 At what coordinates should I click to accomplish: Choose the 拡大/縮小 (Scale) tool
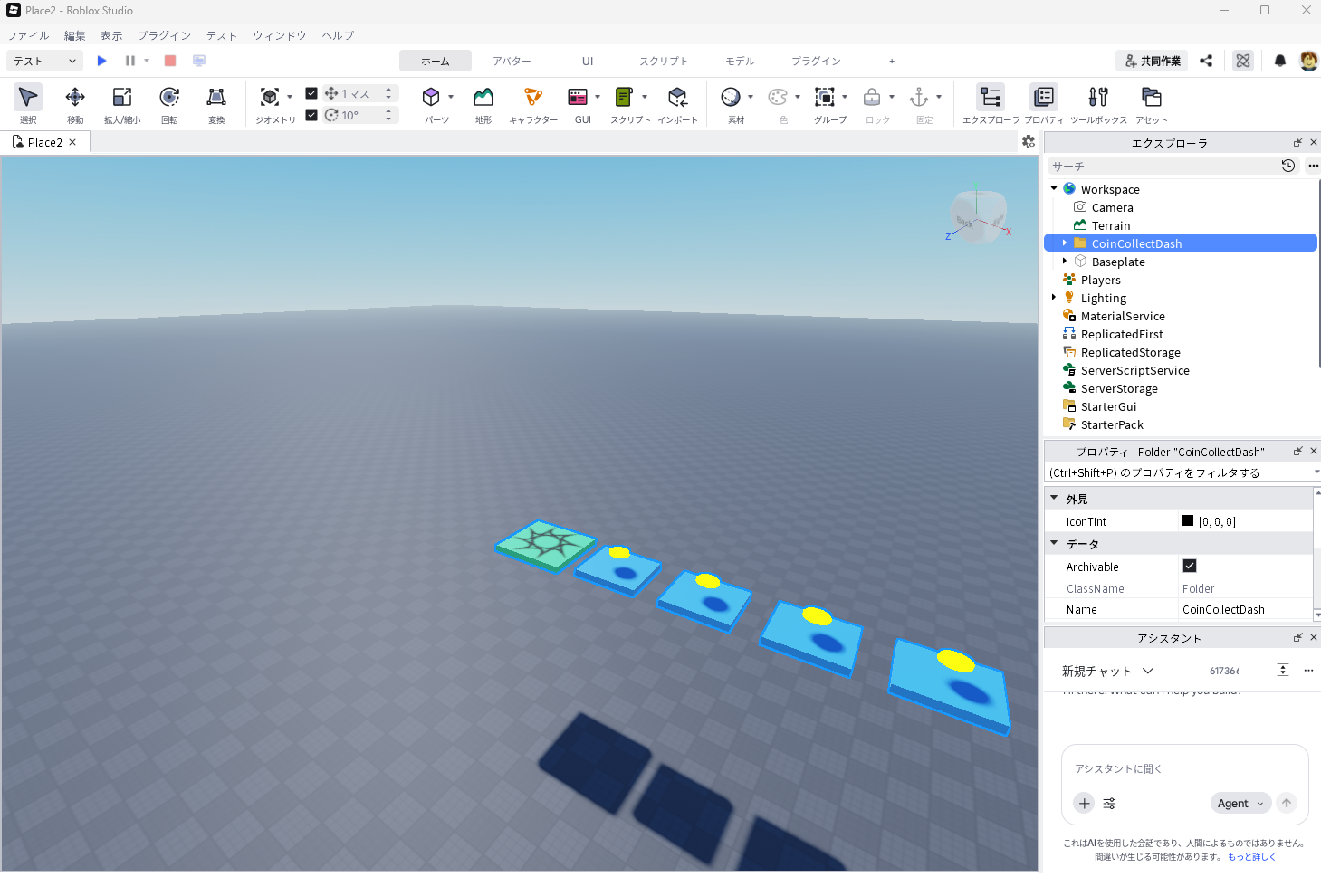pos(122,104)
